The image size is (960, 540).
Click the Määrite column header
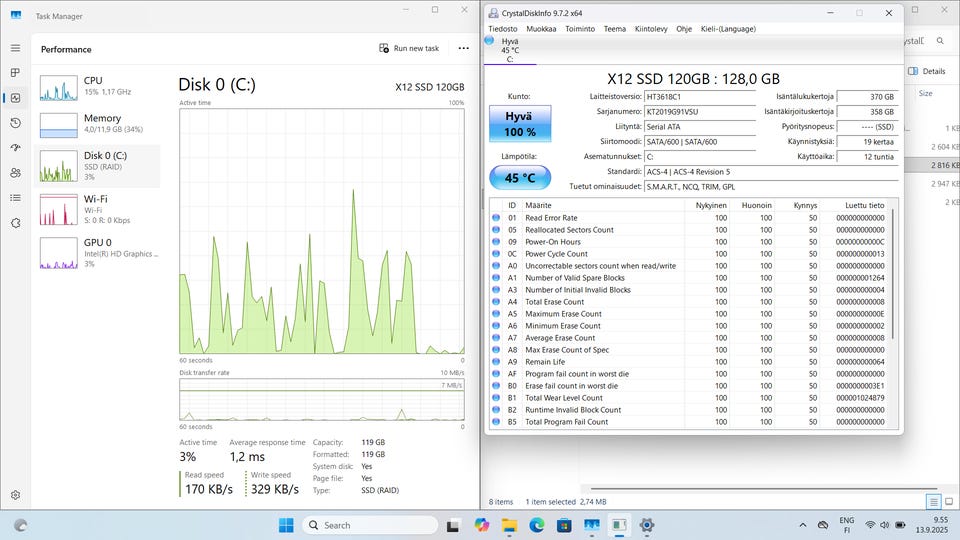(x=603, y=205)
